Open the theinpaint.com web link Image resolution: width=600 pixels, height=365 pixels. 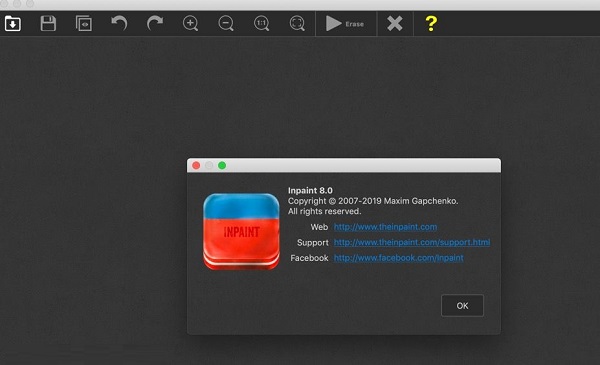385,227
